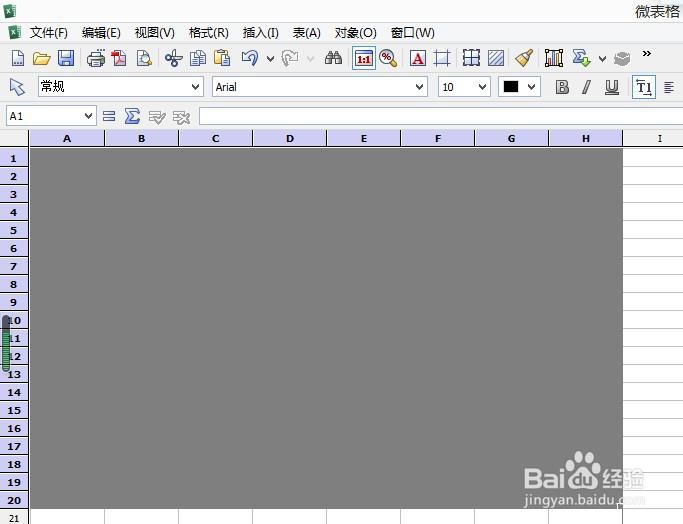Click the New document icon

(17, 58)
